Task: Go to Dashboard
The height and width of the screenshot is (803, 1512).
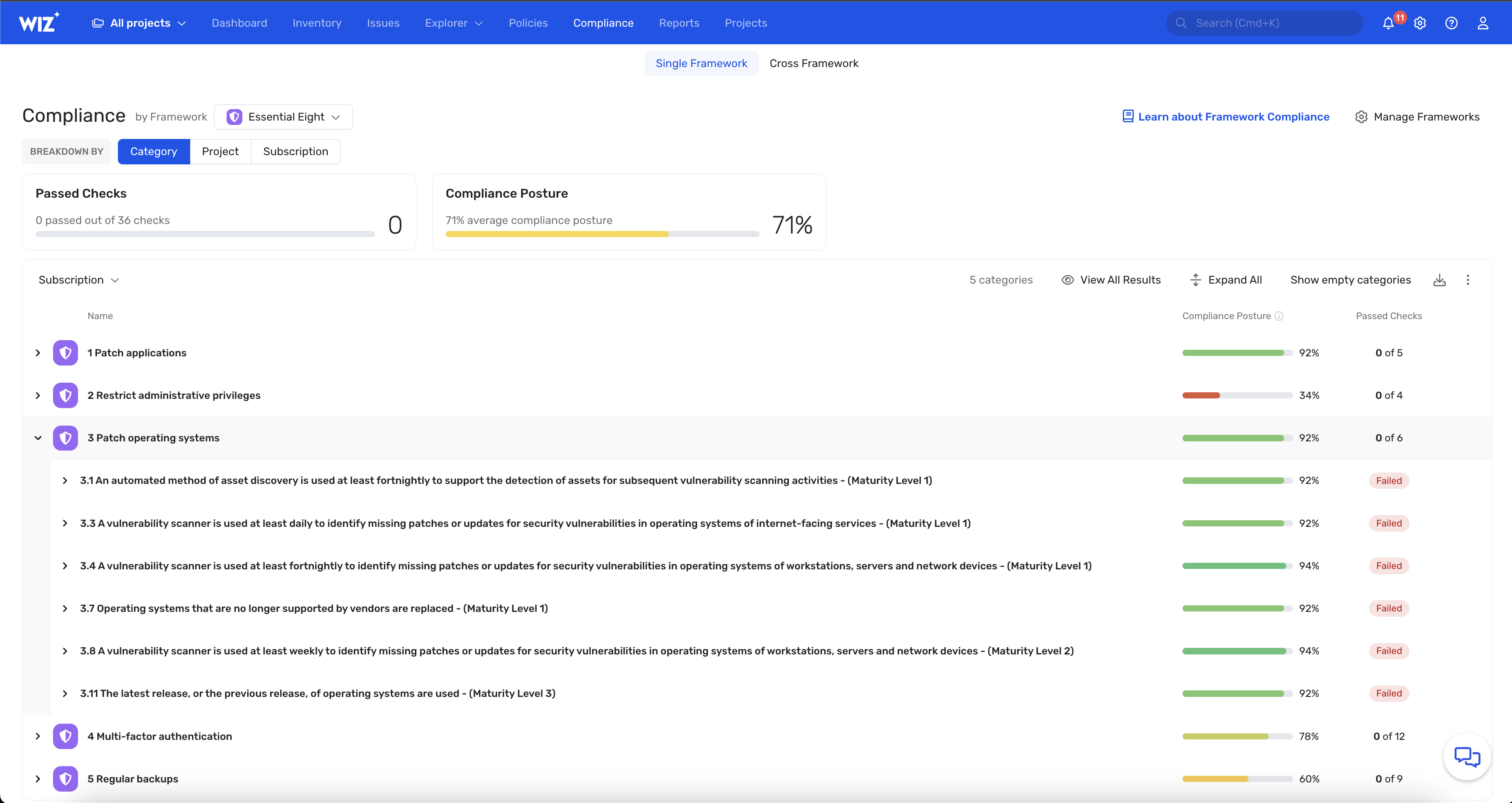Action: (x=239, y=23)
